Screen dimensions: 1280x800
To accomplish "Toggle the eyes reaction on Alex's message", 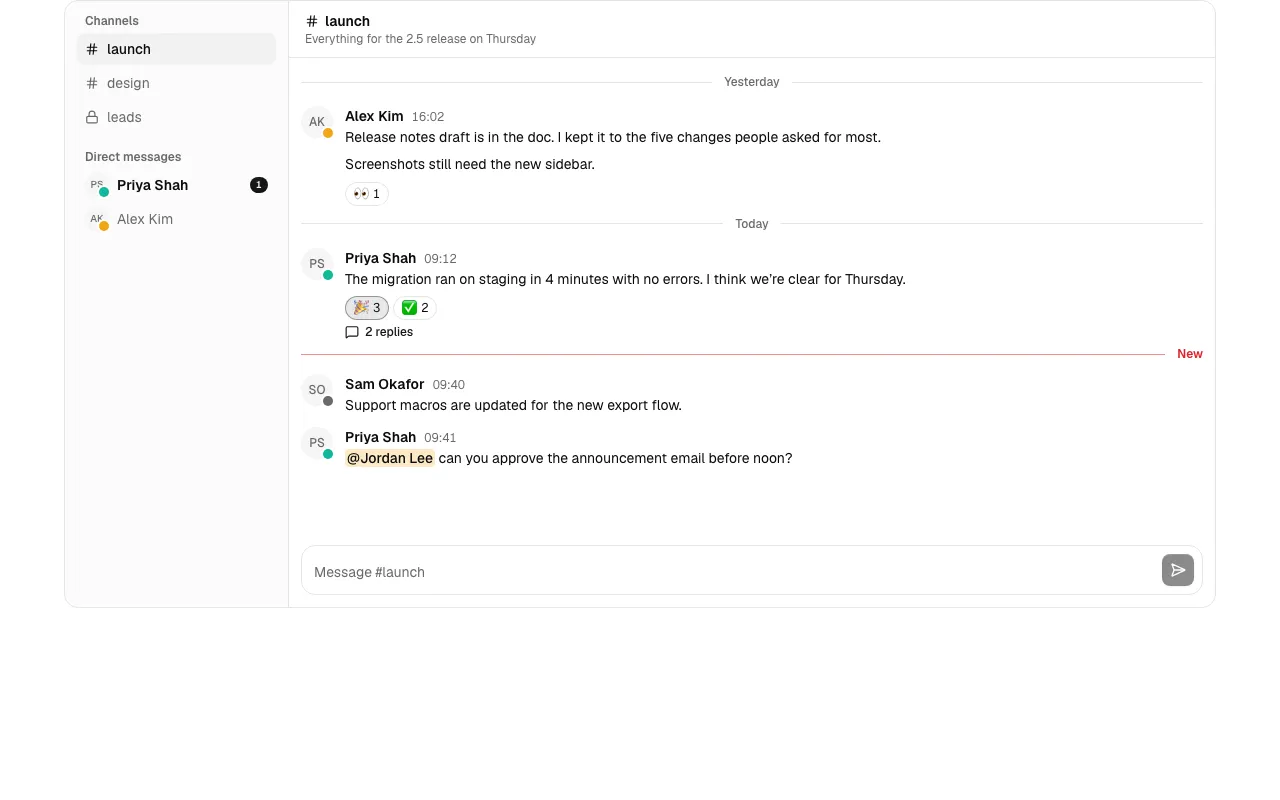I will 367,194.
